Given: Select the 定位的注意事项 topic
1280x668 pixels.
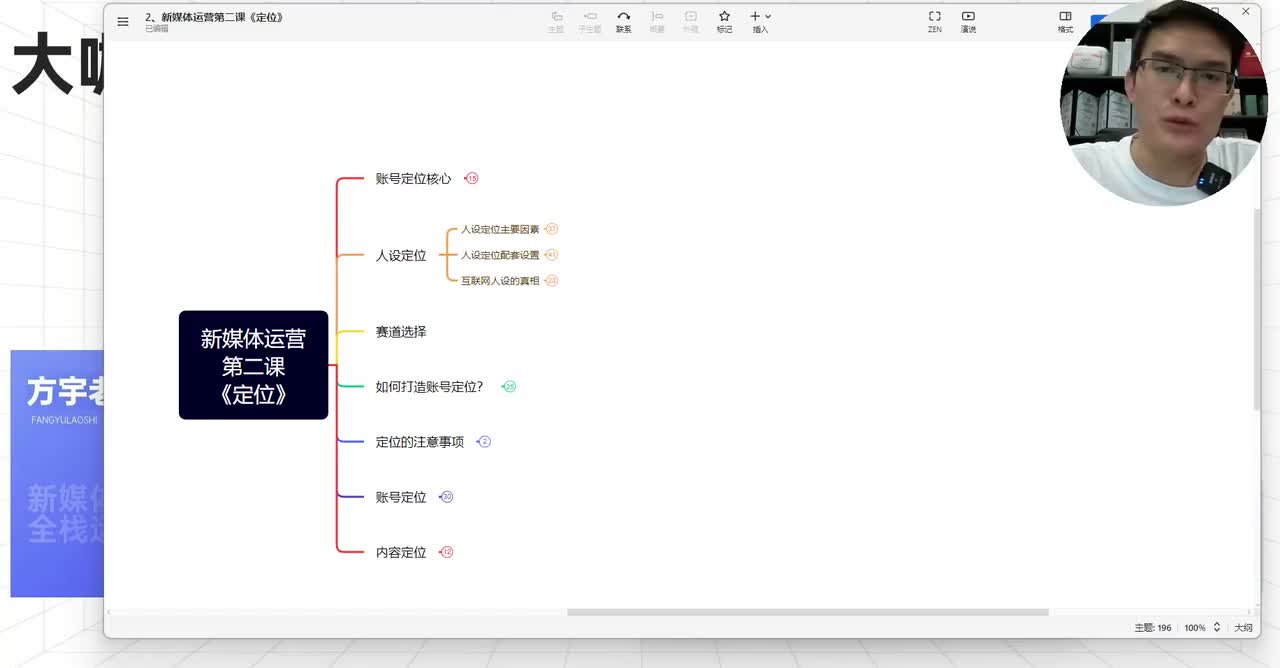Looking at the screenshot, I should pyautogui.click(x=419, y=441).
